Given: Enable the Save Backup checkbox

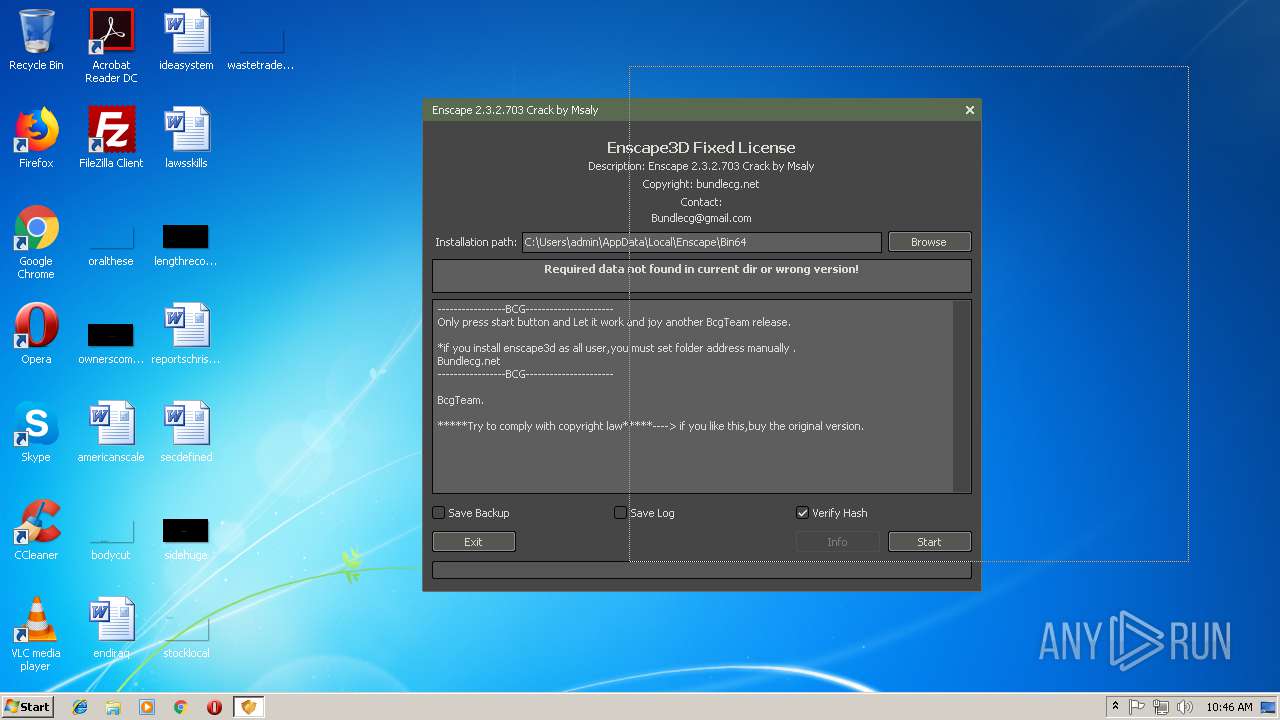Looking at the screenshot, I should coord(439,513).
